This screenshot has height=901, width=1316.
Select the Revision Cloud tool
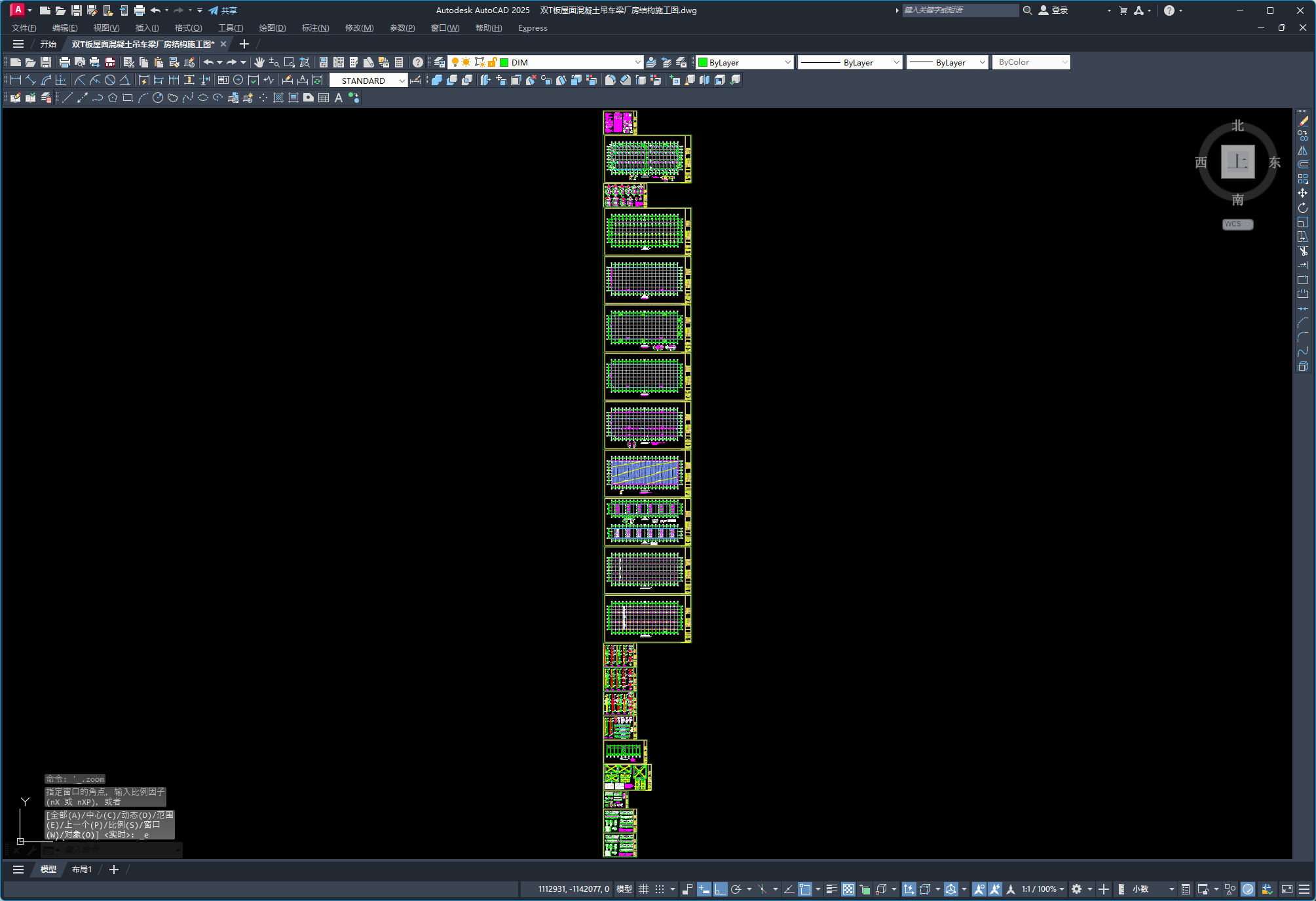(173, 98)
